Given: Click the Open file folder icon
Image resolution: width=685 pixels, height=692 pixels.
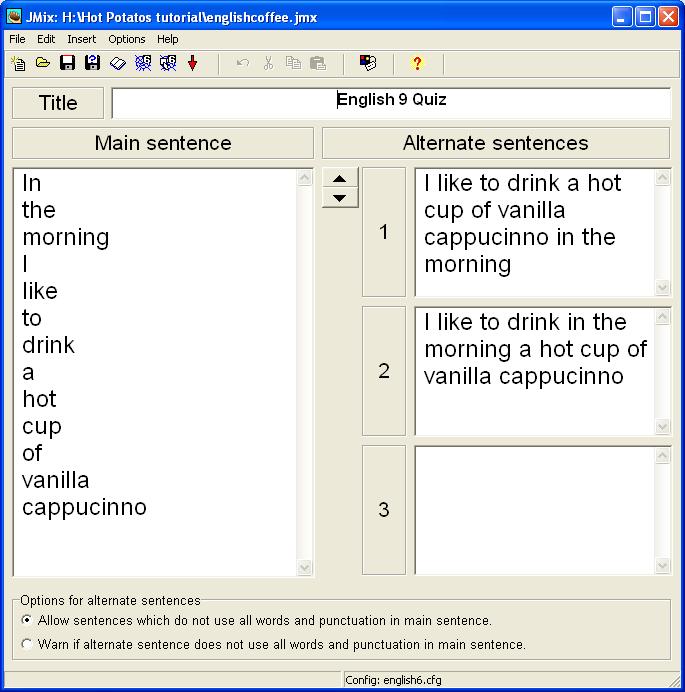Looking at the screenshot, I should pyautogui.click(x=42, y=63).
